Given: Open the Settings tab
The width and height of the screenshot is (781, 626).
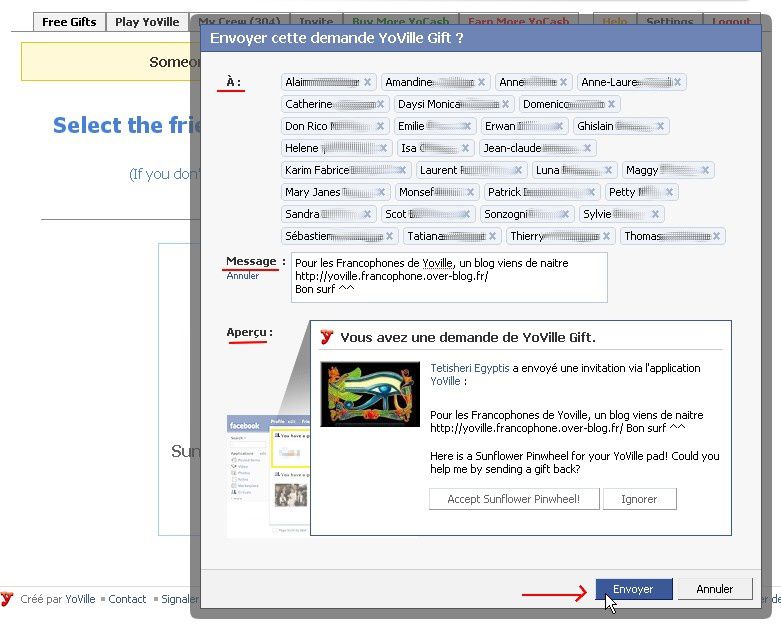Looking at the screenshot, I should 669,21.
